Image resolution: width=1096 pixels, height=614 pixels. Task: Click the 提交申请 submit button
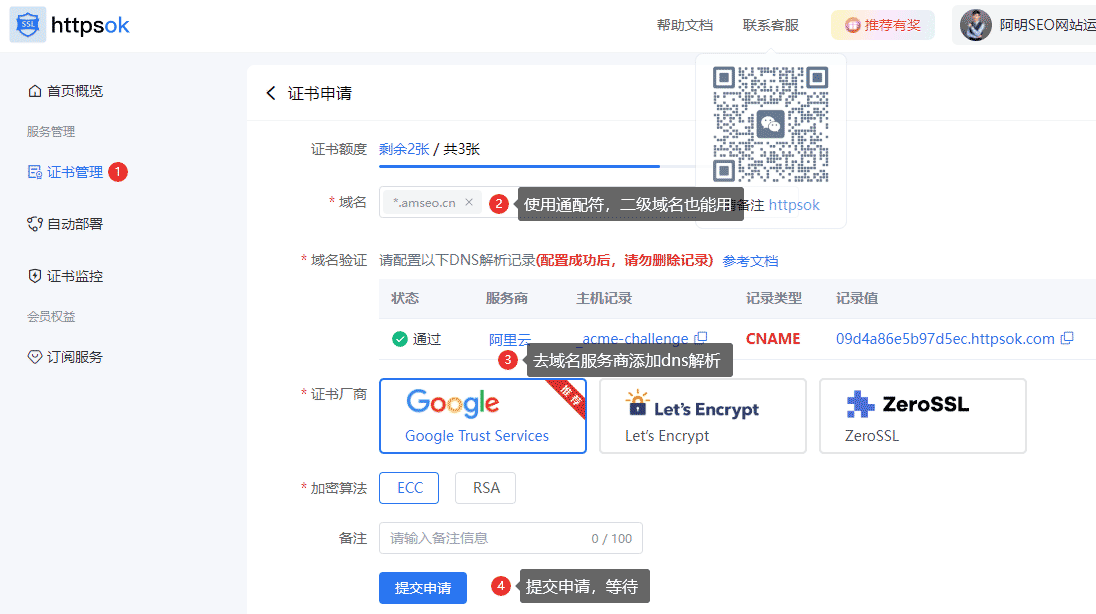click(x=423, y=587)
